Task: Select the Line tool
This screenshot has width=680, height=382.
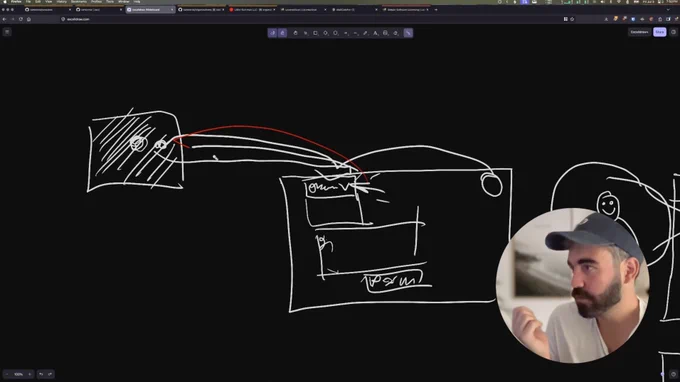Action: tap(355, 33)
